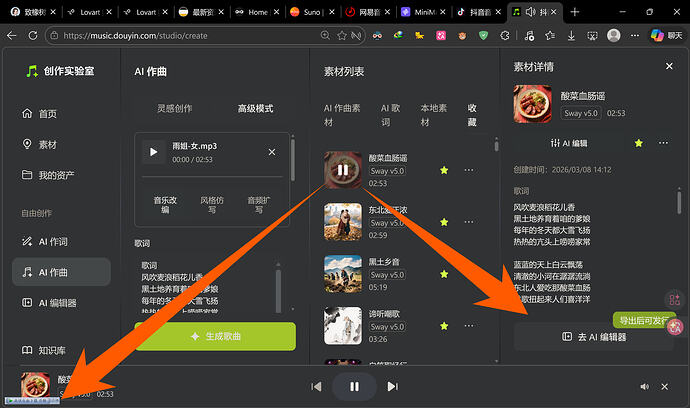The height and width of the screenshot is (408, 690).
Task: Select the 音频扩写 option
Action: pos(259,205)
